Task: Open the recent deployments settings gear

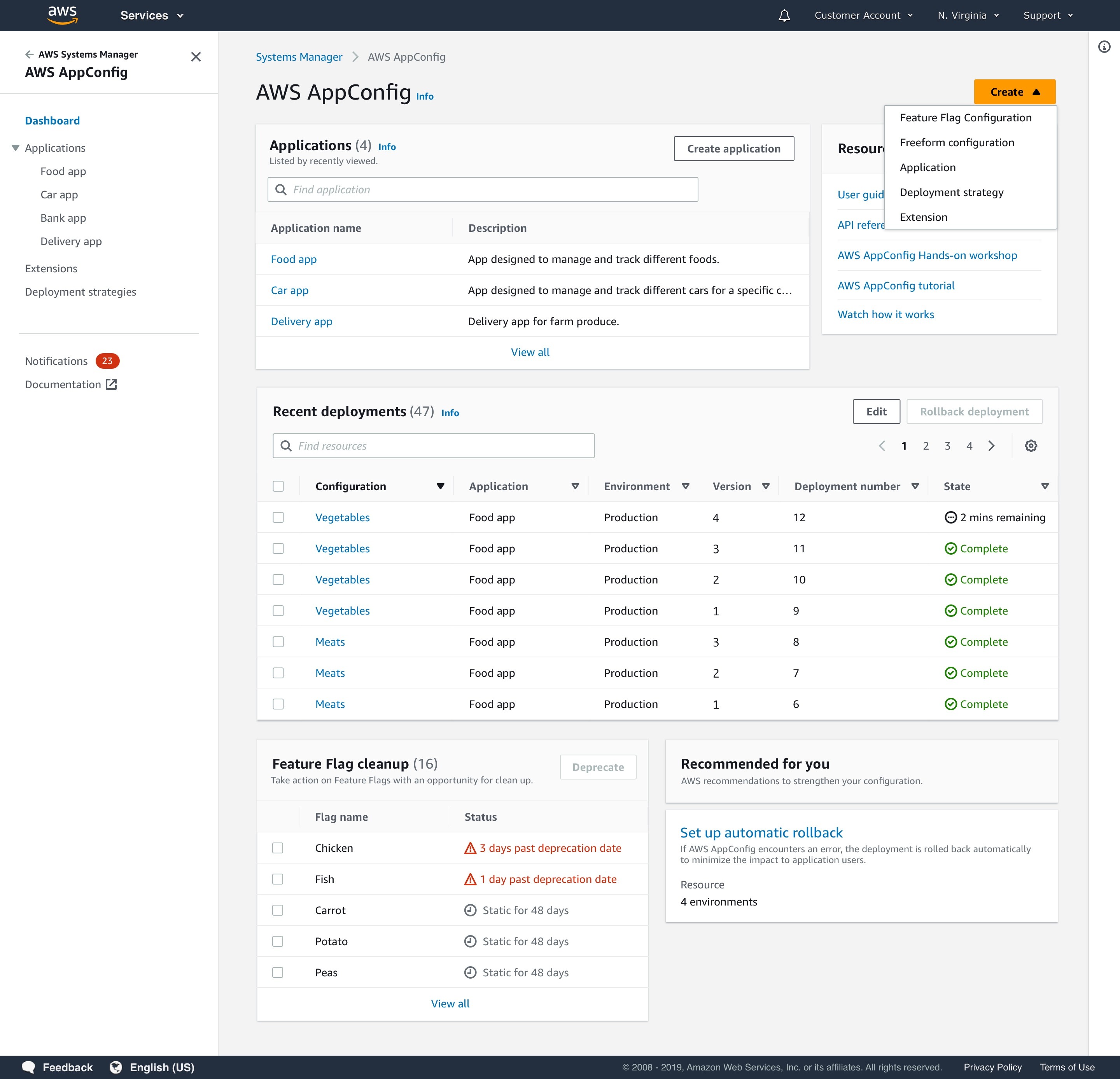Action: (1030, 446)
